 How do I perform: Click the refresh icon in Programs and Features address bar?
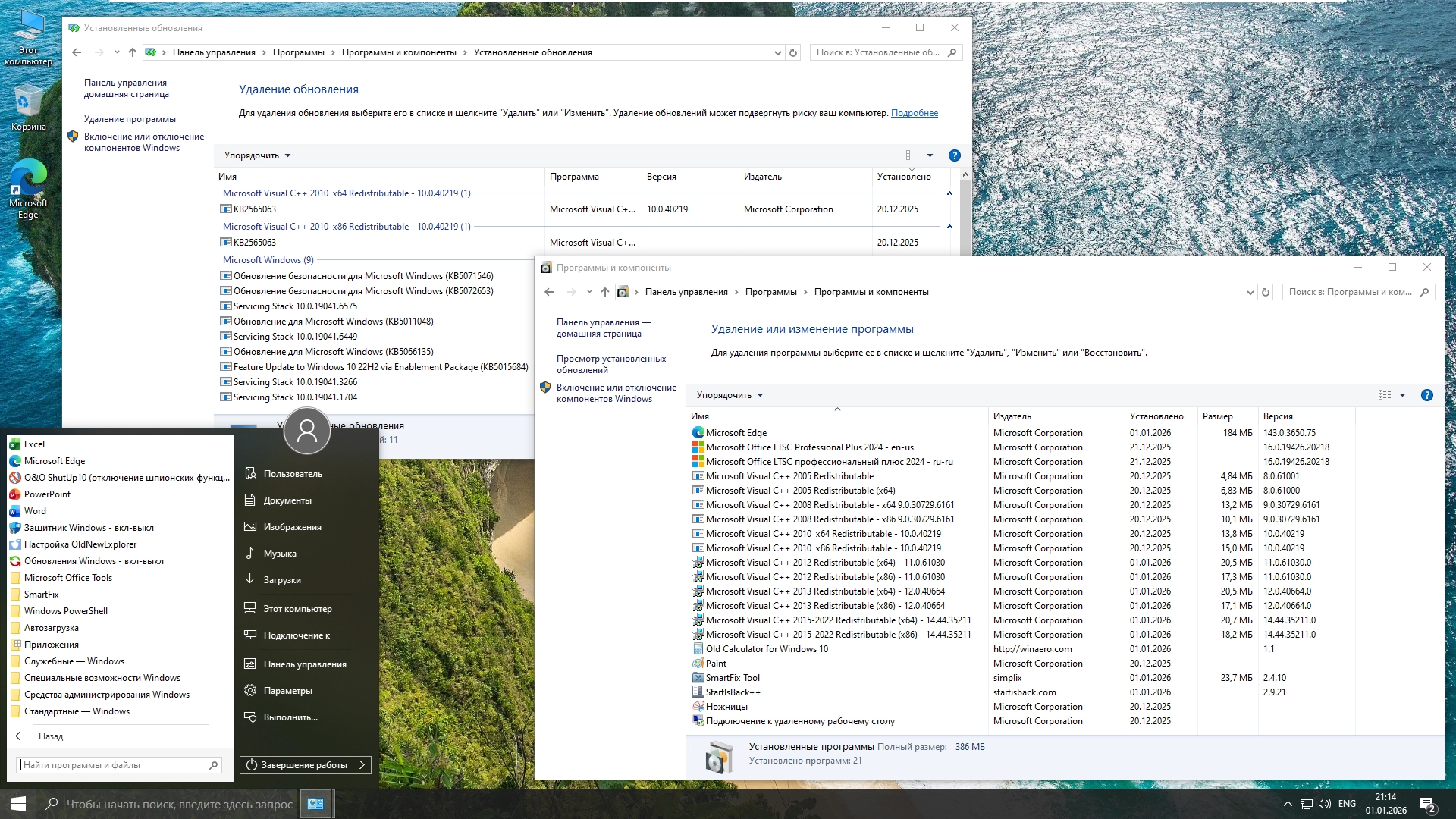[x=1265, y=292]
